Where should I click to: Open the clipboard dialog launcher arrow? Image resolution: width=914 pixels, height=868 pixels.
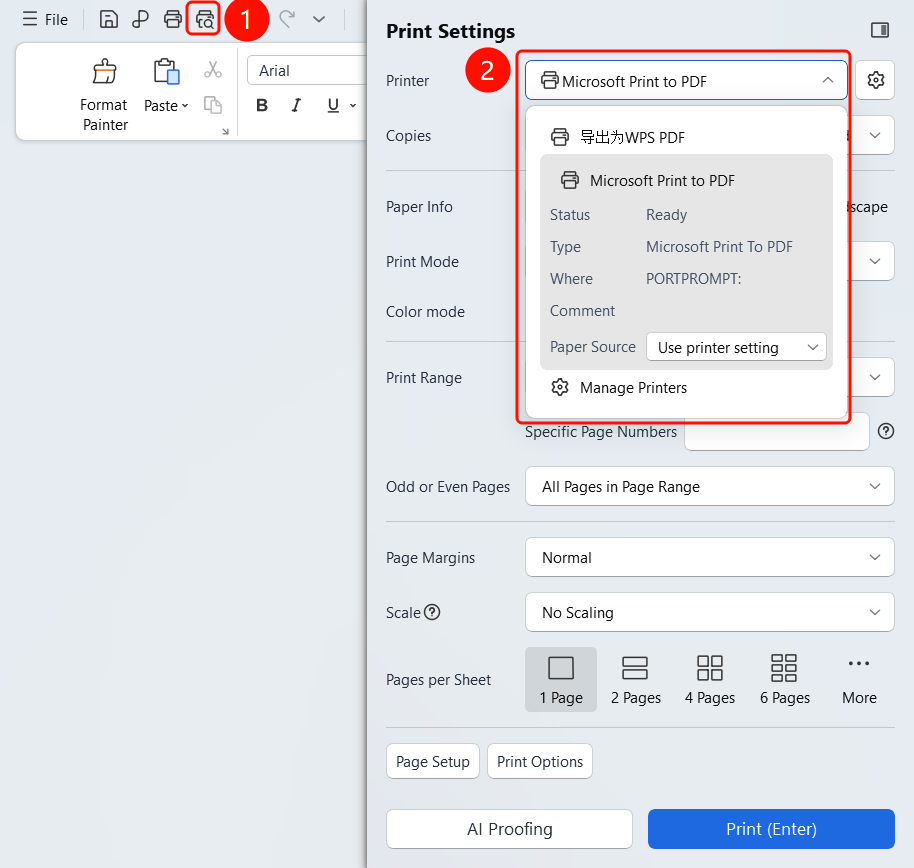tap(226, 132)
